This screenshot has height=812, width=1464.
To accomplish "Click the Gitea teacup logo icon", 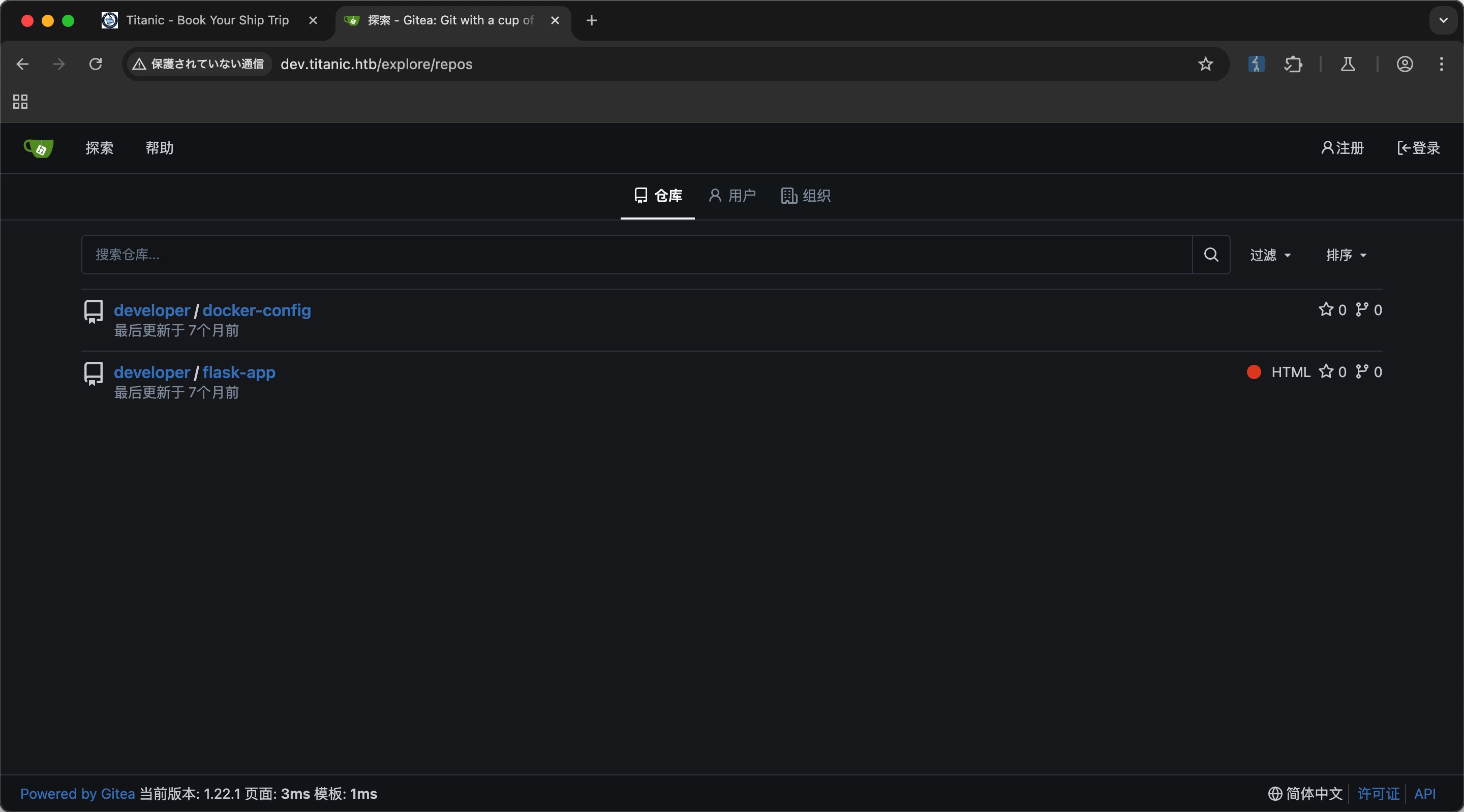I will coord(39,148).
